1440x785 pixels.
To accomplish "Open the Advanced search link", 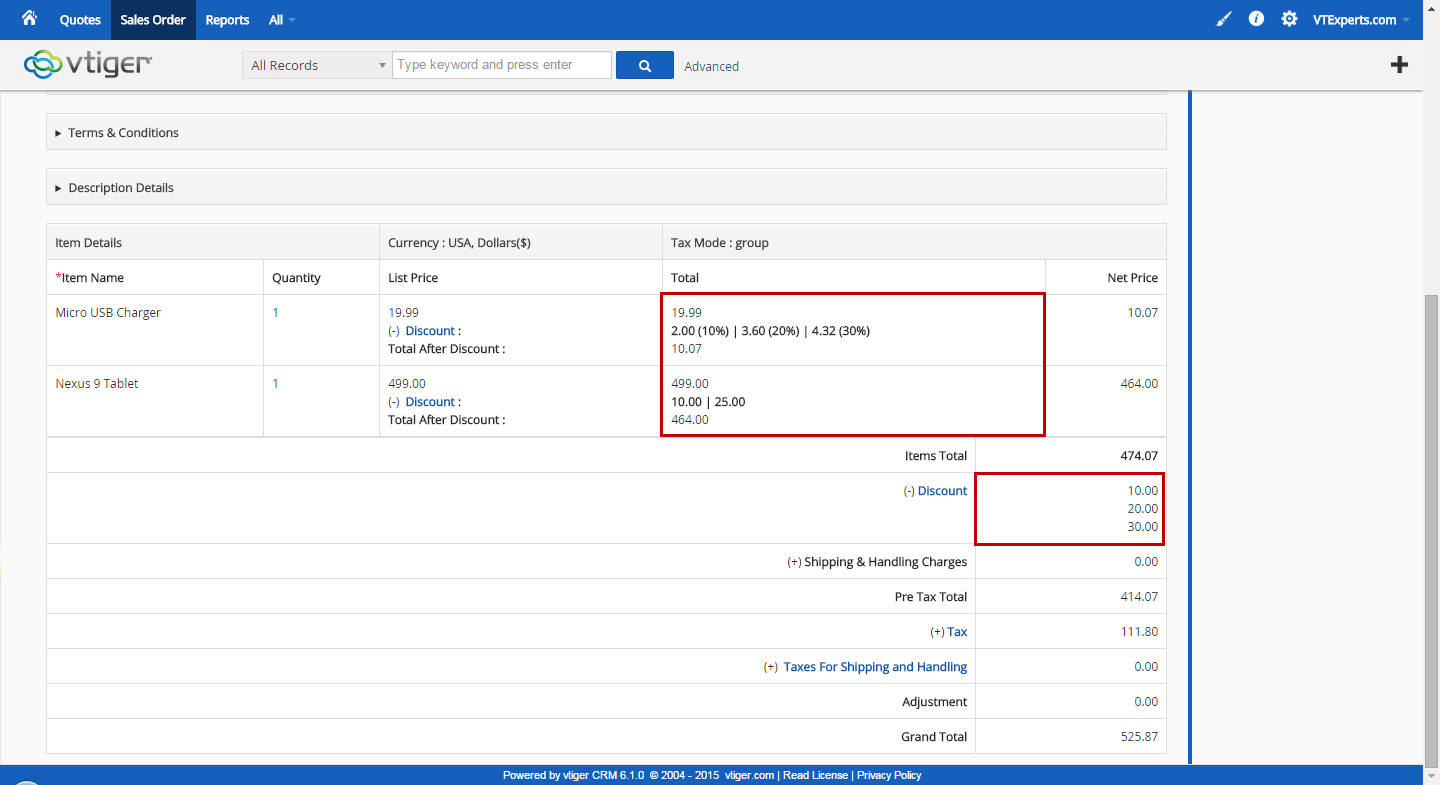I will (x=711, y=66).
